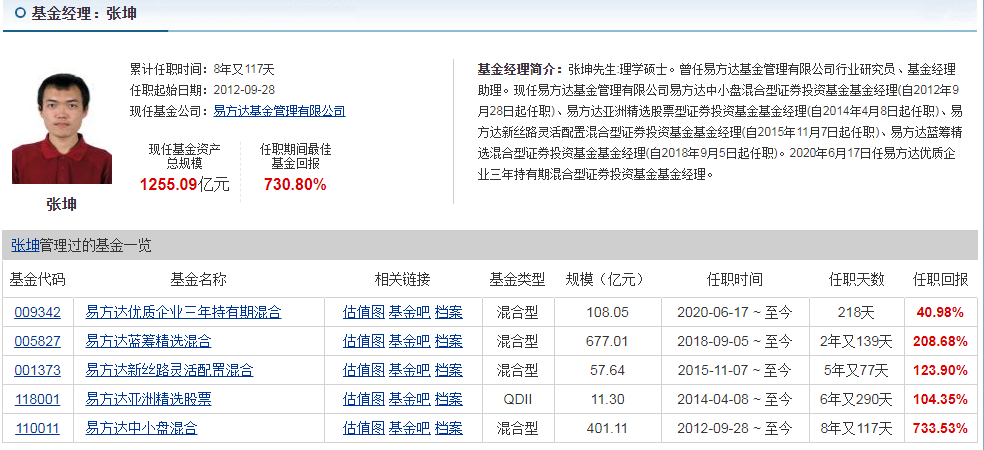Open fund code 110011
Image resolution: width=984 pixels, height=450 pixels.
pos(38,429)
